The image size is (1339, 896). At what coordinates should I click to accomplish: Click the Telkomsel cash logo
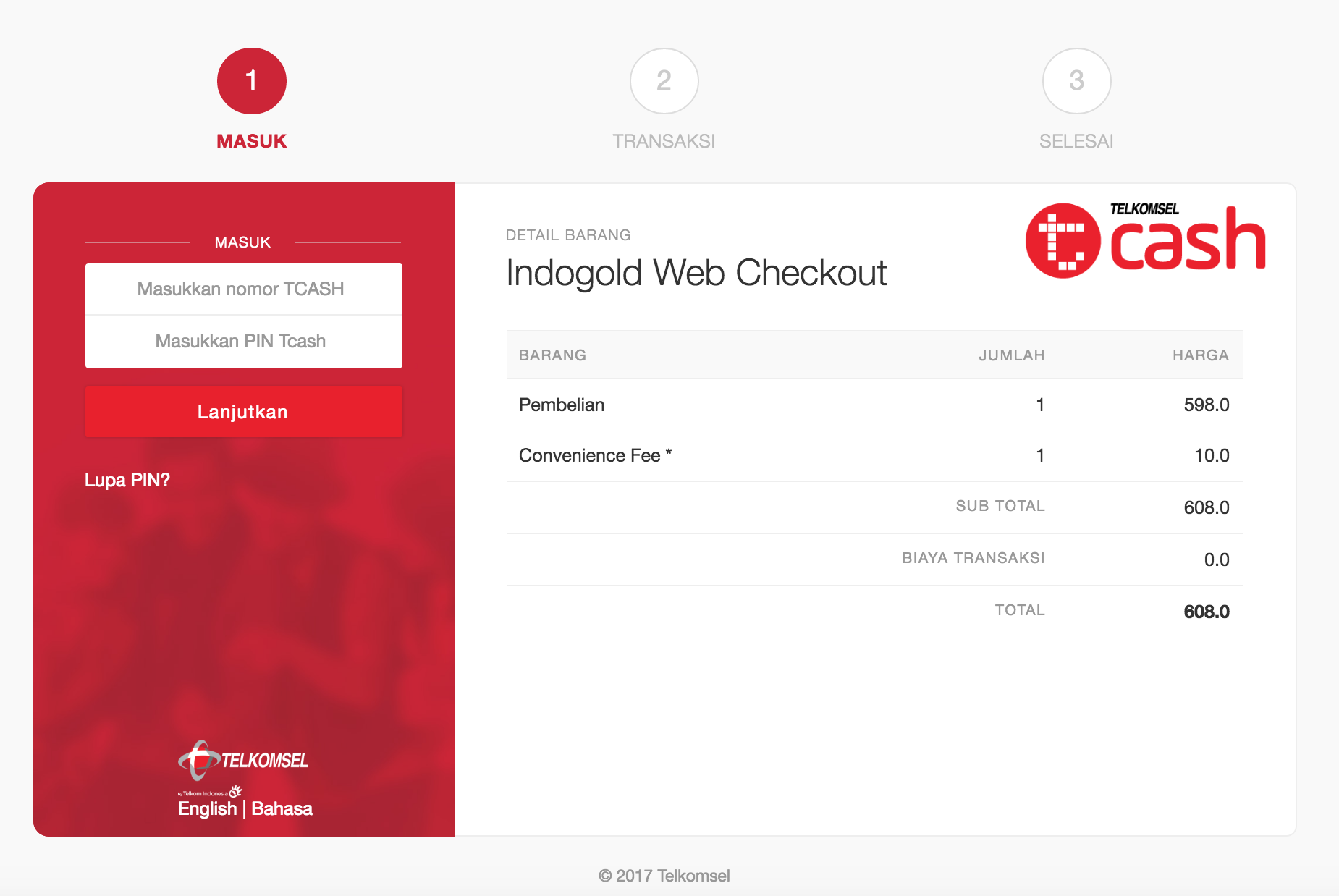(x=1146, y=240)
